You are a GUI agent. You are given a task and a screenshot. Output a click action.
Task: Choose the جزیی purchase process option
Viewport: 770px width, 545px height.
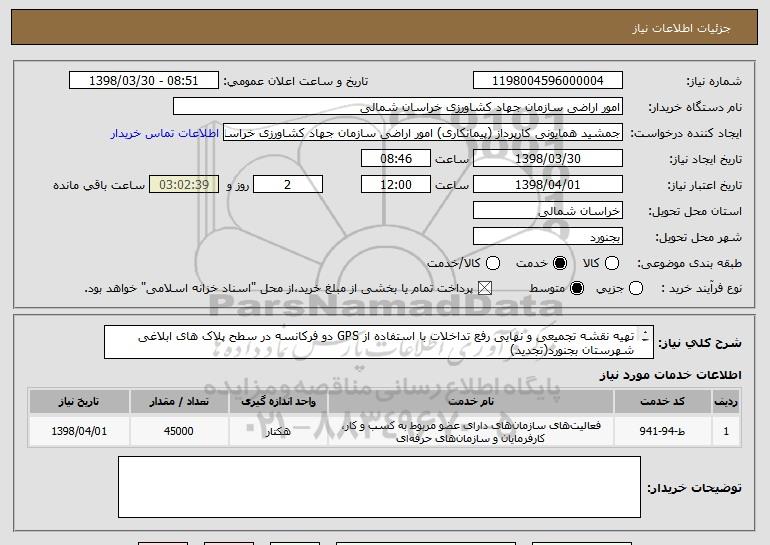pos(635,288)
